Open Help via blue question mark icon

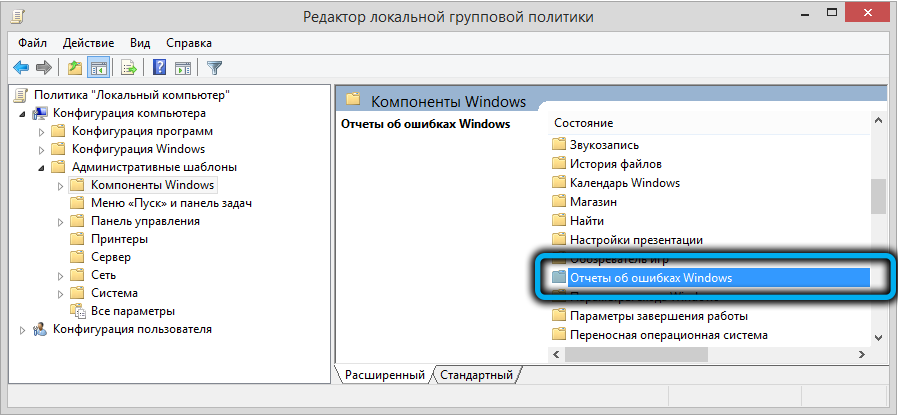pos(159,68)
